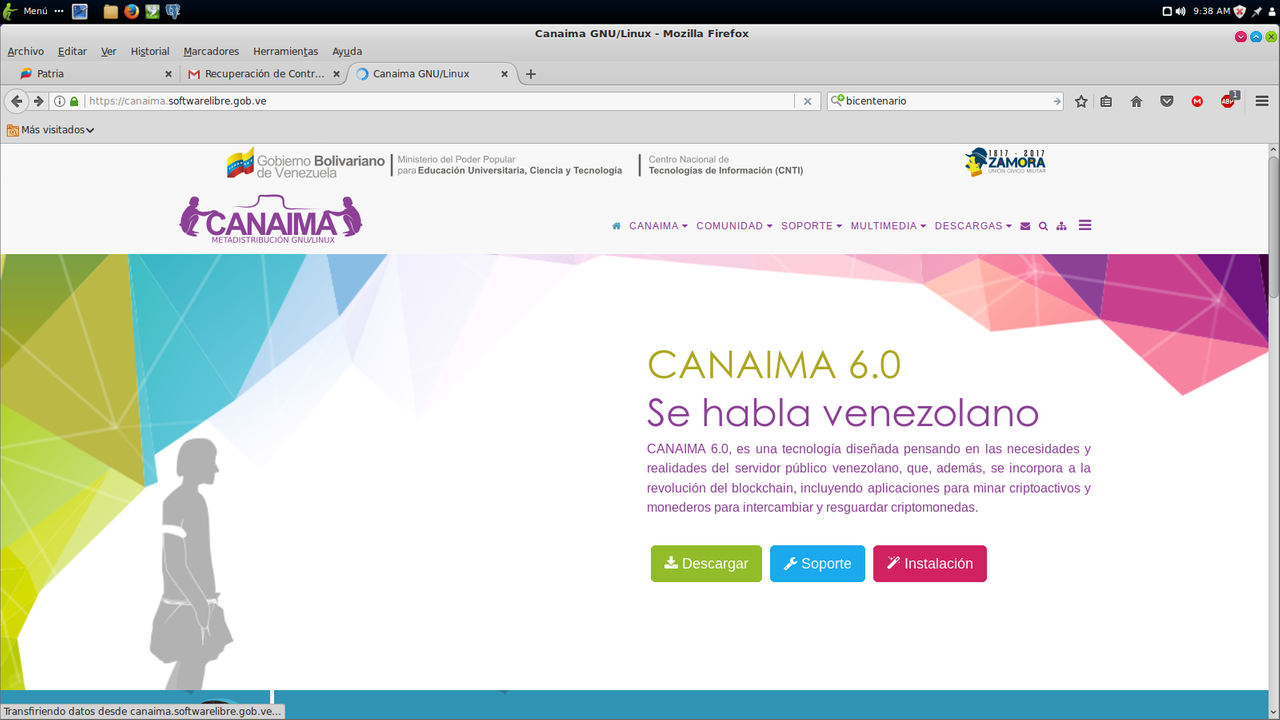Screen dimensions: 1280x720
Task: Show site information for the page
Action: tap(59, 101)
